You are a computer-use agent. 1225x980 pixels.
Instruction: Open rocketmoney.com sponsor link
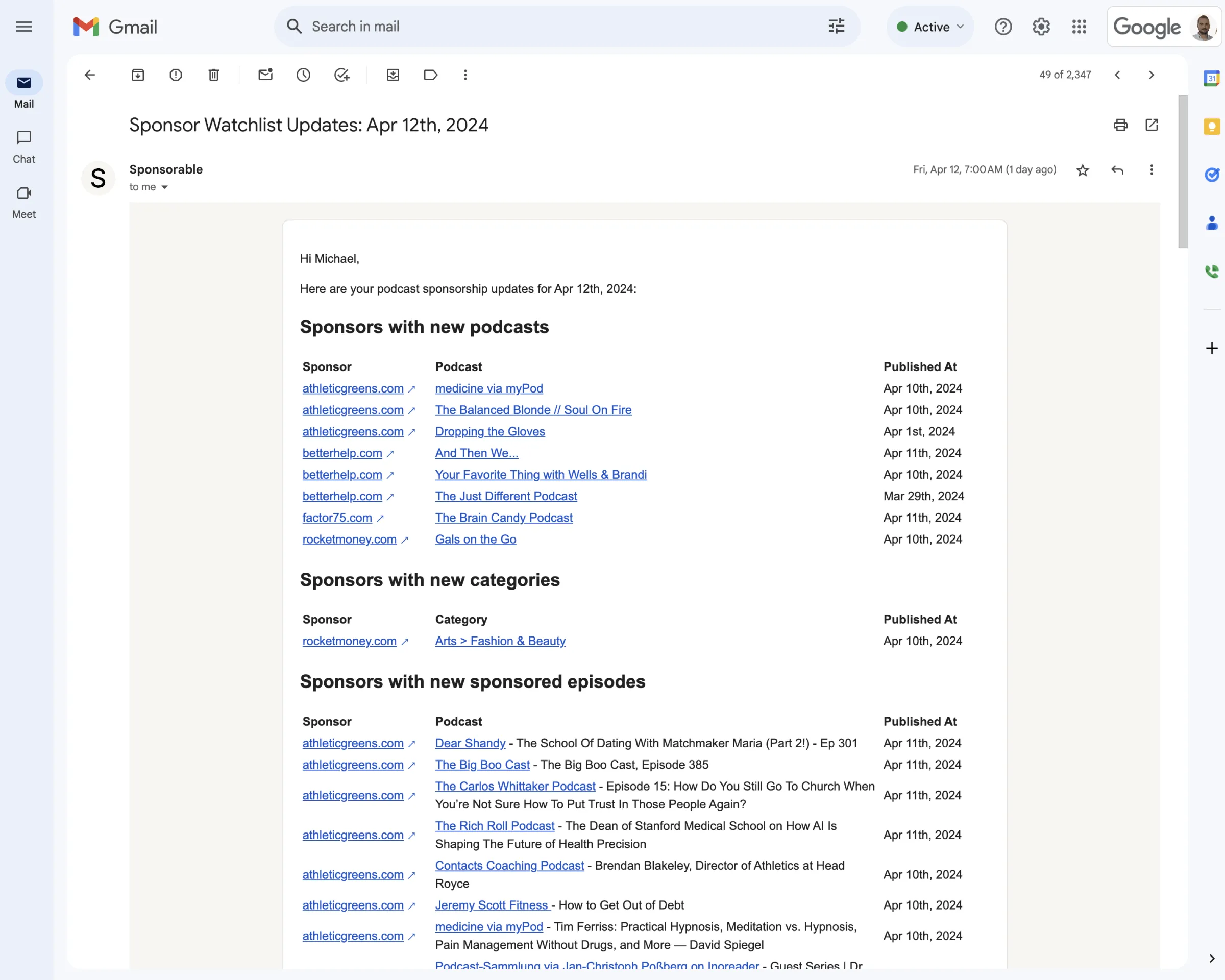click(349, 539)
